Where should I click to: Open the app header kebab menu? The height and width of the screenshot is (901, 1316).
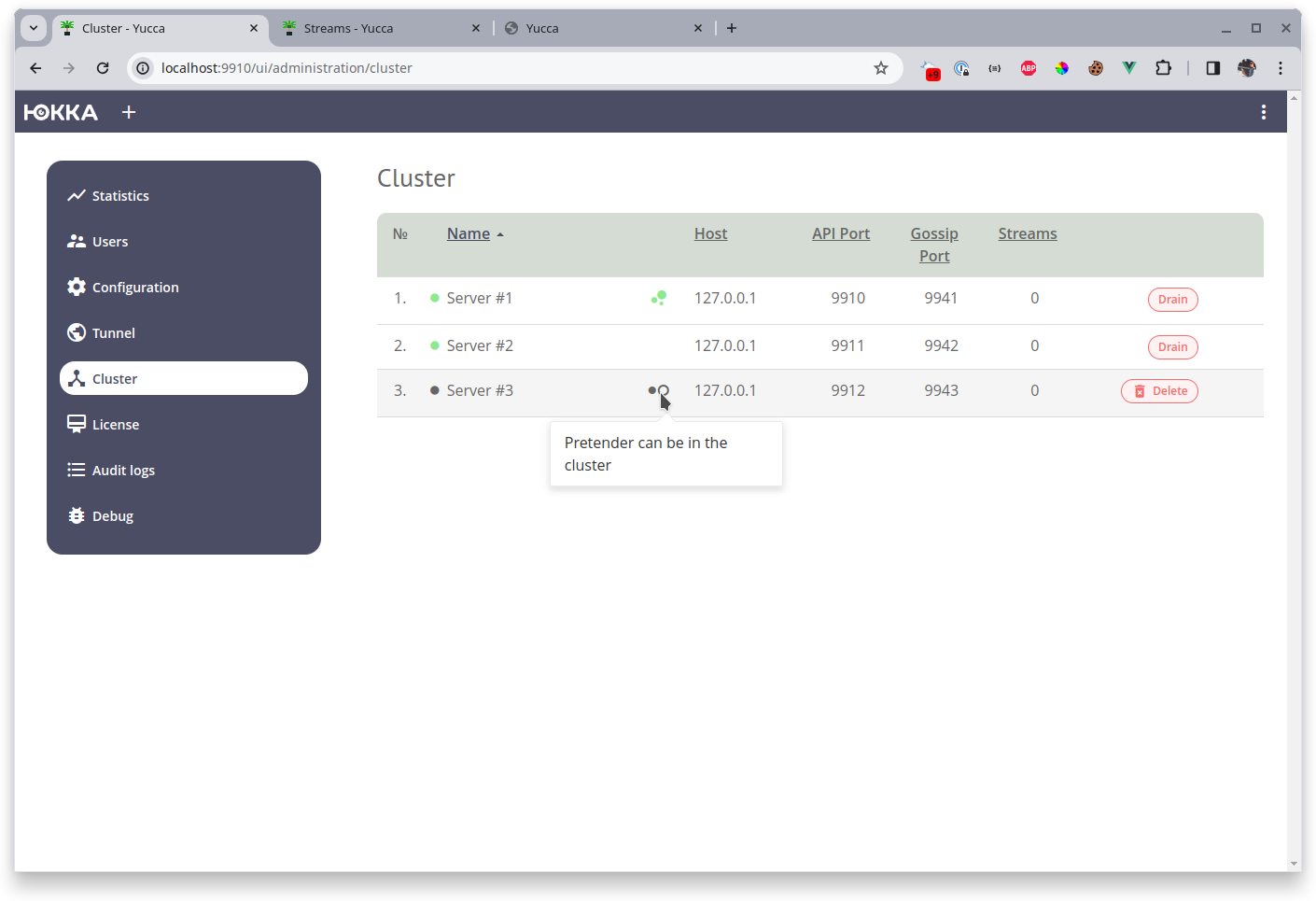[x=1264, y=112]
